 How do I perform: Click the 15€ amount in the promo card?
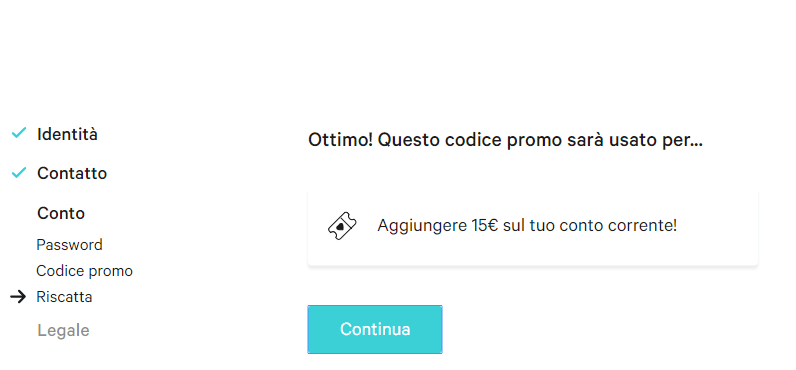[x=485, y=225]
